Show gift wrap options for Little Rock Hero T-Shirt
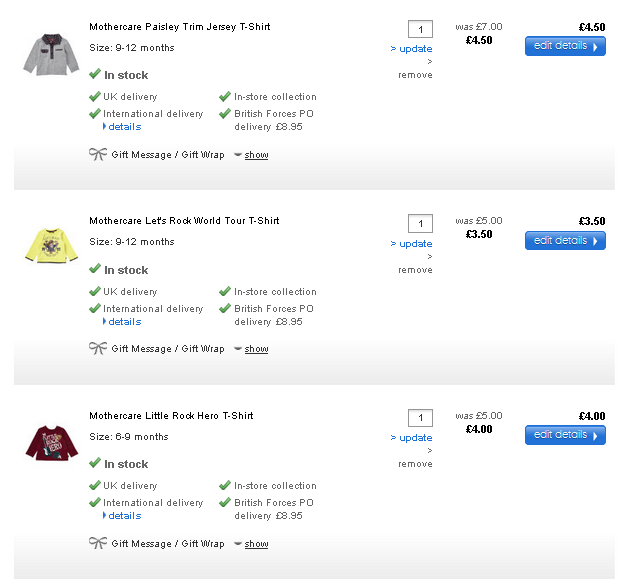The width and height of the screenshot is (625, 584). click(256, 544)
